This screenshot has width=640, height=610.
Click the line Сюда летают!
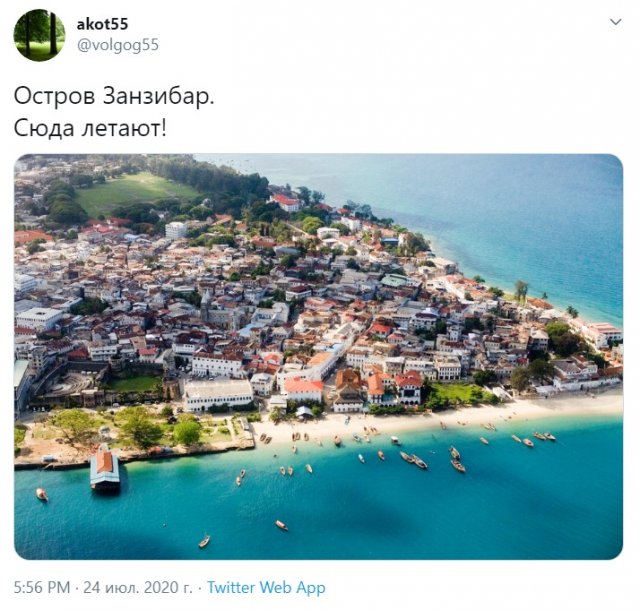tap(90, 128)
